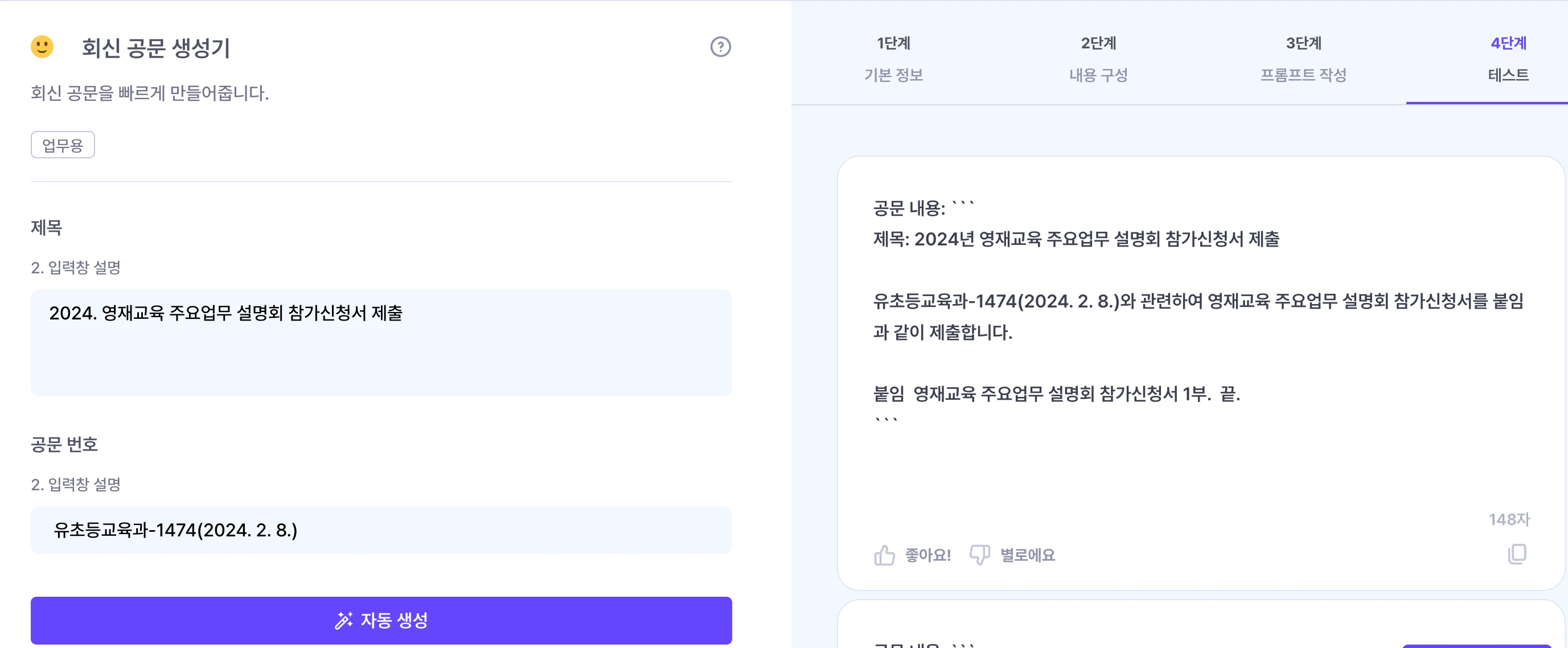The height and width of the screenshot is (648, 1568).
Task: Click the magic wand icon on 자동 생성
Action: click(344, 620)
